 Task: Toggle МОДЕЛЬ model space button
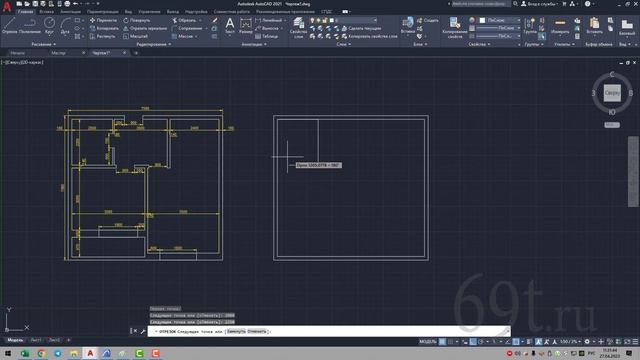428,342
